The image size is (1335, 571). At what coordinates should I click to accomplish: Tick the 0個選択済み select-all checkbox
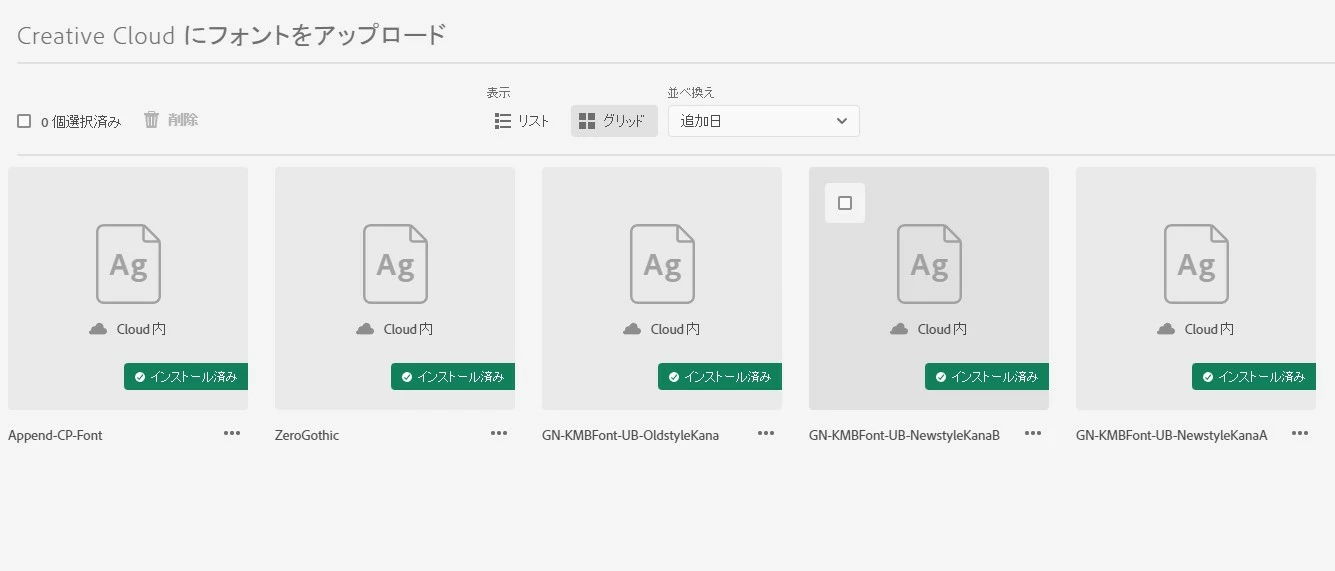coord(24,121)
